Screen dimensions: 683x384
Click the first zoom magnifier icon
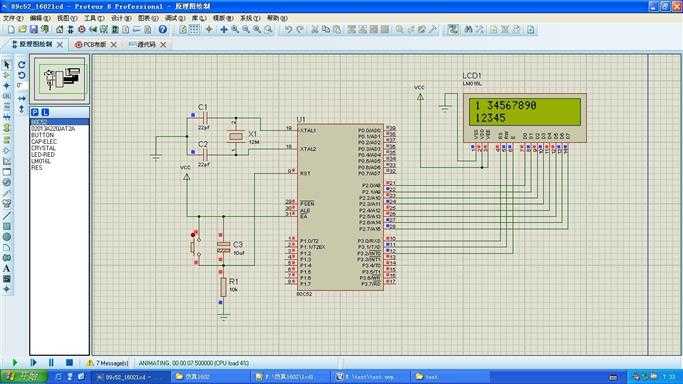pos(235,30)
